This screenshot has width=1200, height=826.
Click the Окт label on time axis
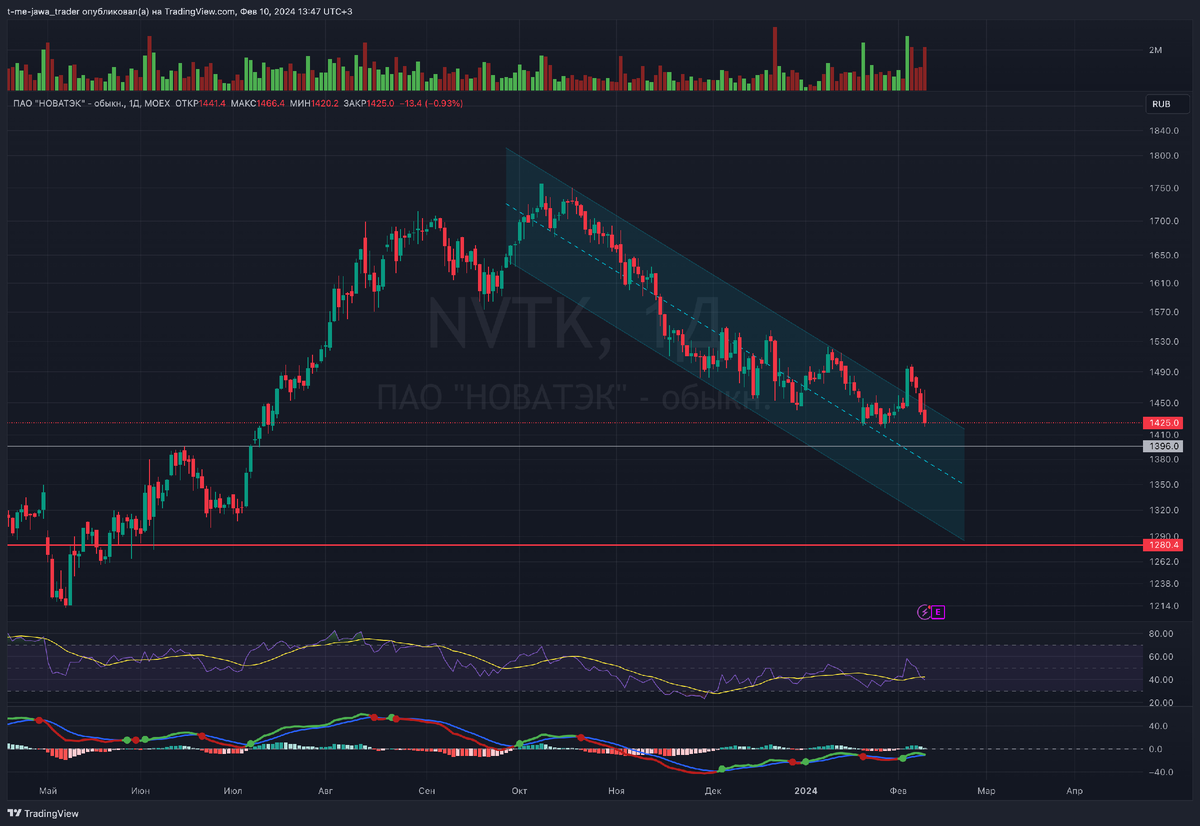(519, 791)
